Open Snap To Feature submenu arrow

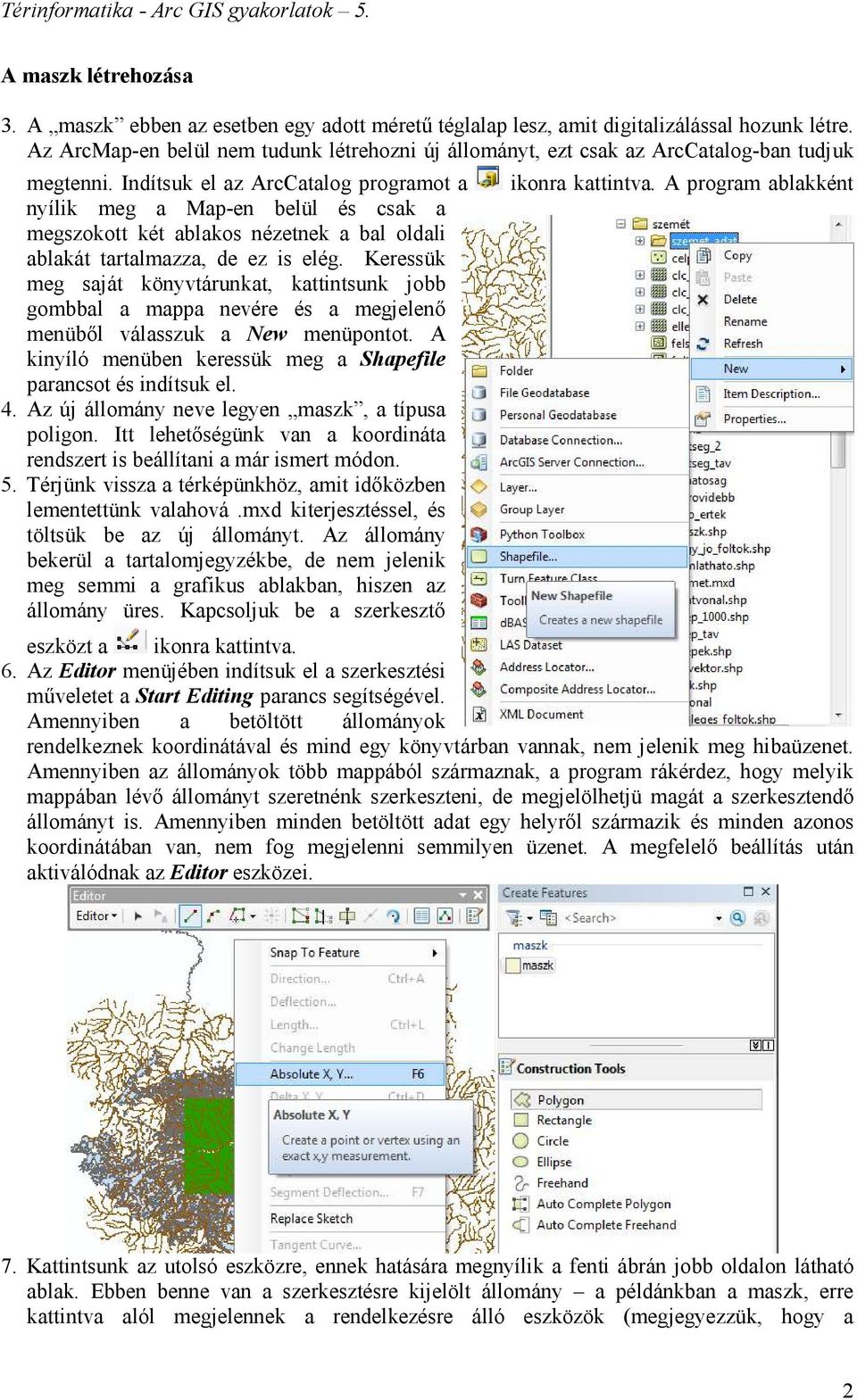(x=435, y=953)
